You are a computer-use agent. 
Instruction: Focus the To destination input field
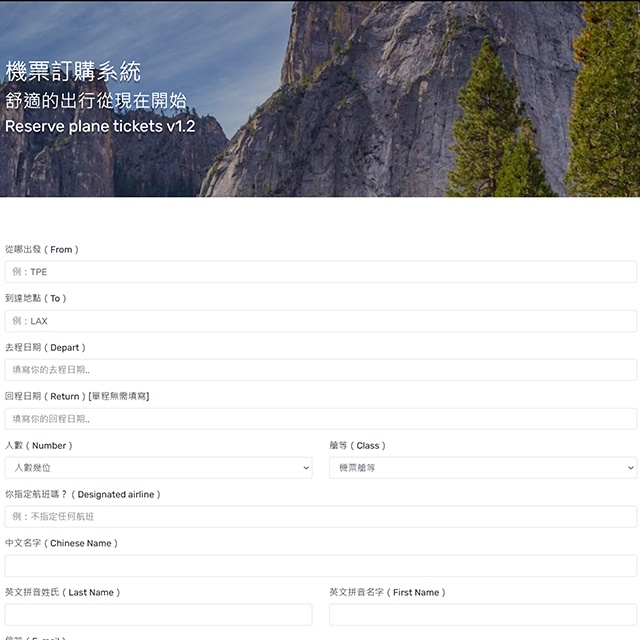click(x=320, y=321)
